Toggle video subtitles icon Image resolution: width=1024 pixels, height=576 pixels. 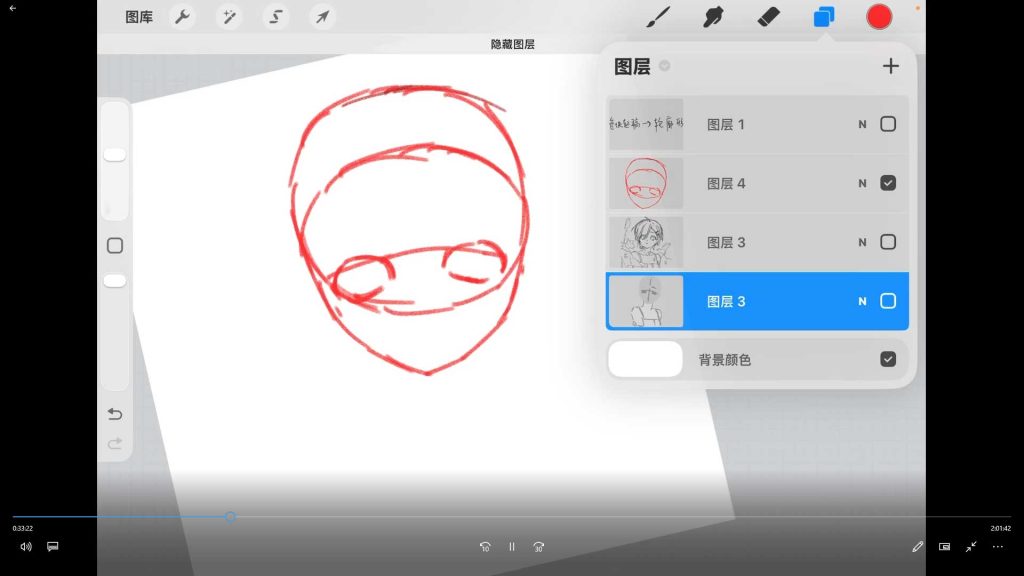tap(53, 547)
